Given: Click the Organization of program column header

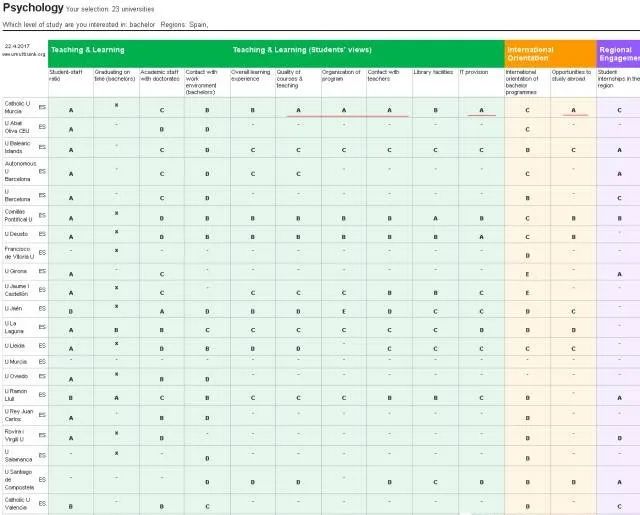Looking at the screenshot, I should [x=341, y=75].
